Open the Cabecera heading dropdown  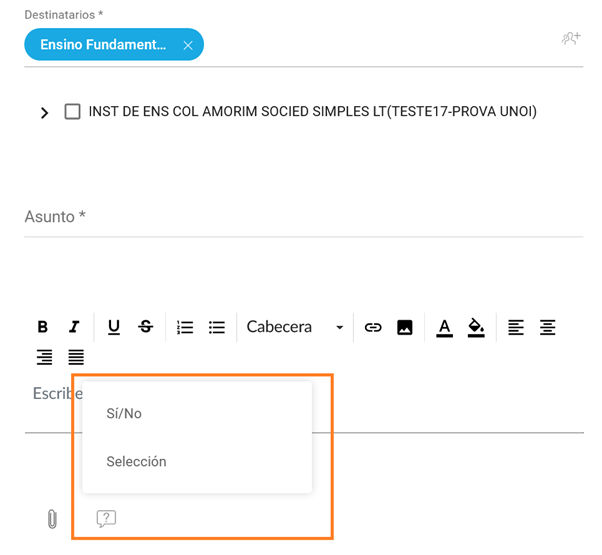295,327
